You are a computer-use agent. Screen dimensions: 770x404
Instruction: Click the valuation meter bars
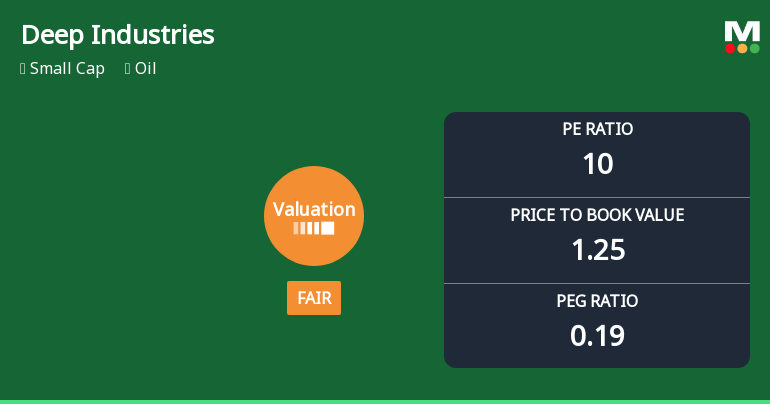pos(314,228)
